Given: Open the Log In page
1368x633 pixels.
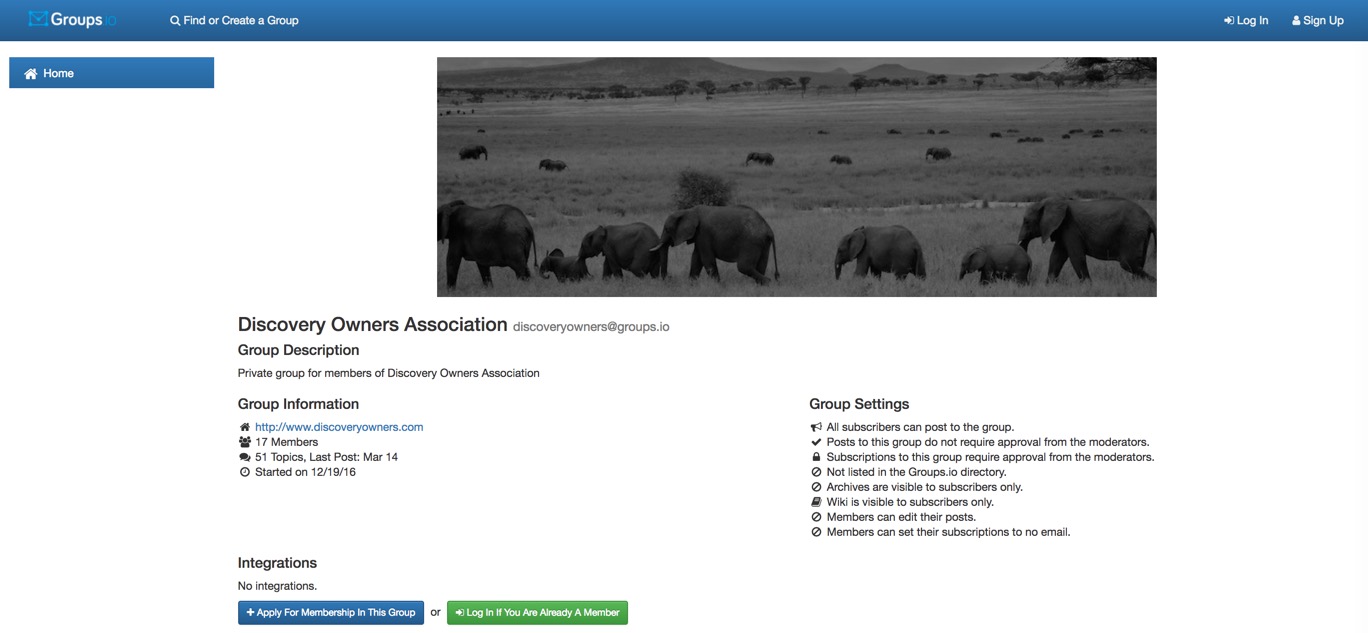Looking at the screenshot, I should (1246, 20).
